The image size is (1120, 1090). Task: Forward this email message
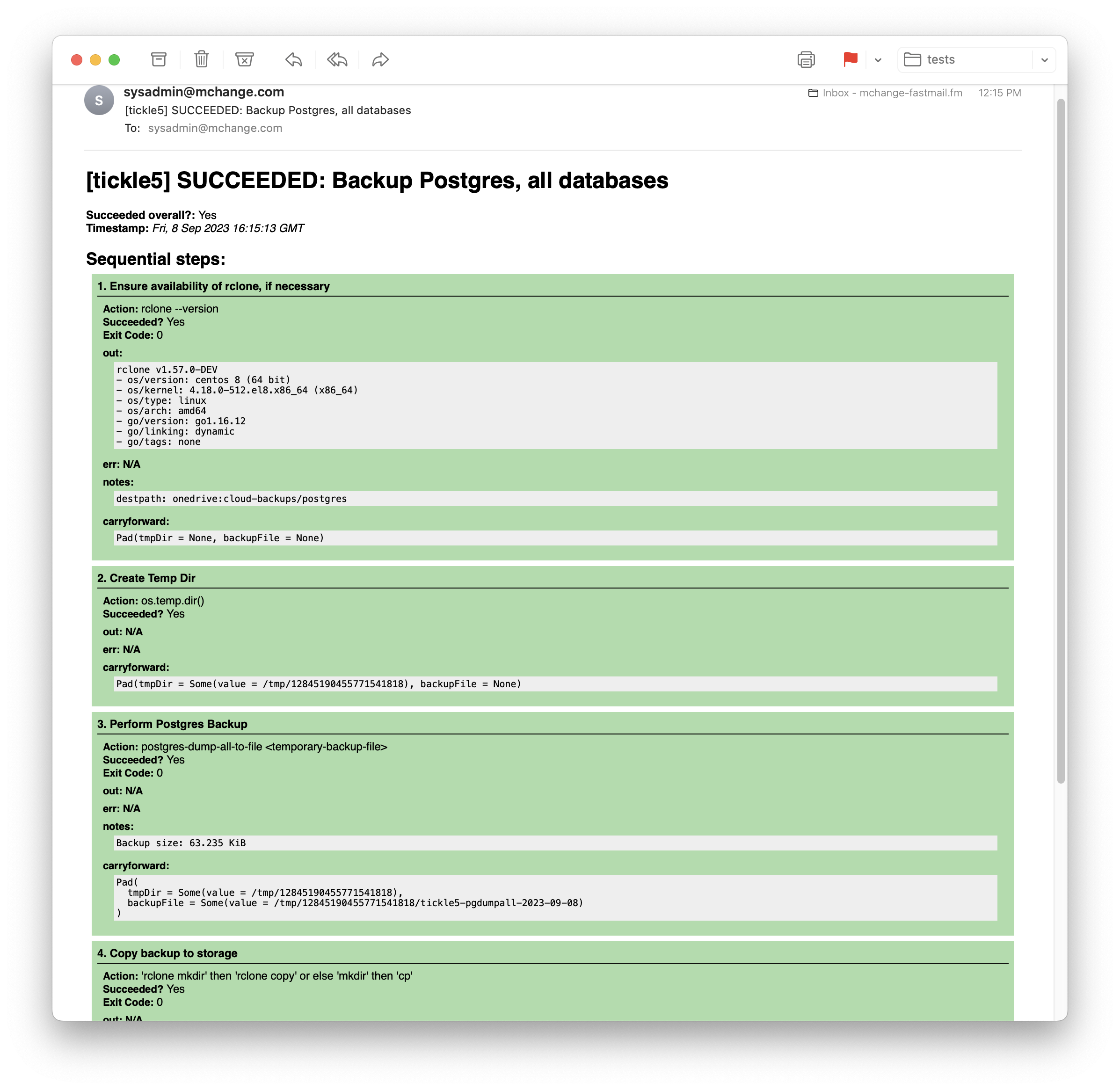(x=380, y=59)
